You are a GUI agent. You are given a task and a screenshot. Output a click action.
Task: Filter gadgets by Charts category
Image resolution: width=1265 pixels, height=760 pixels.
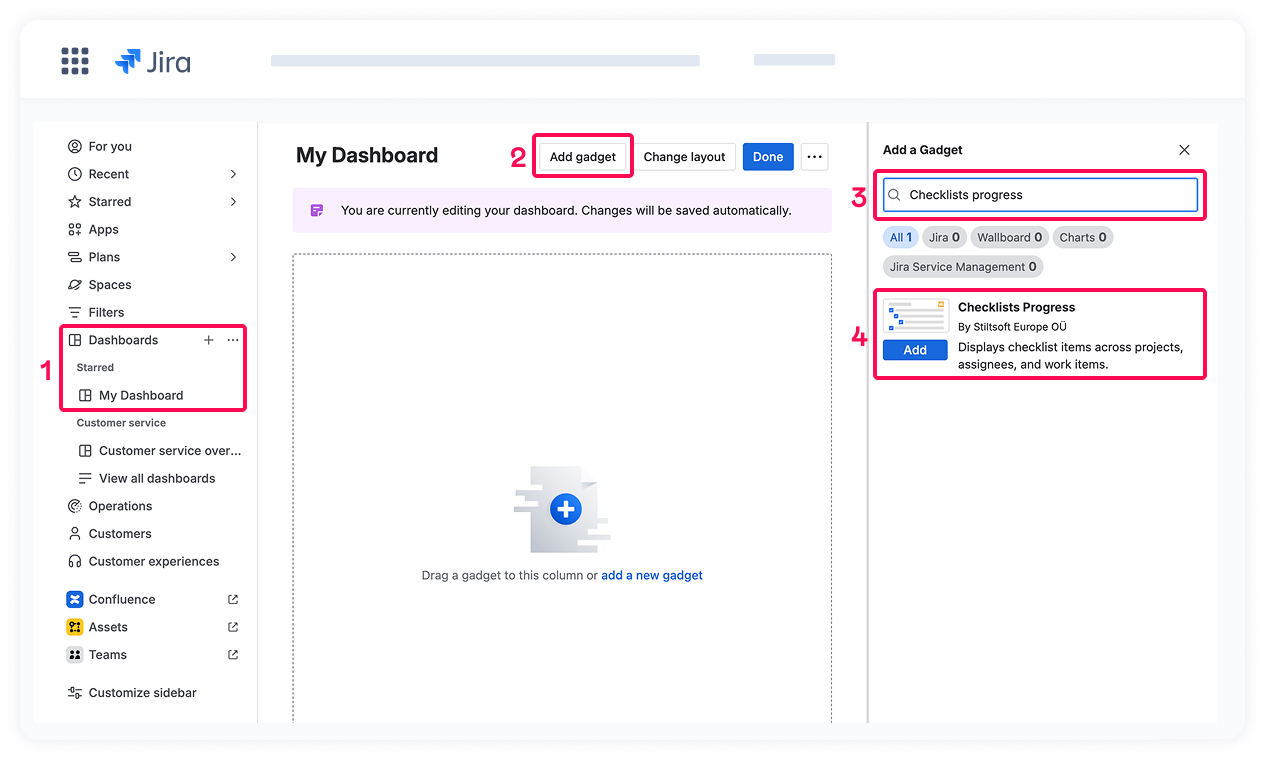1082,238
